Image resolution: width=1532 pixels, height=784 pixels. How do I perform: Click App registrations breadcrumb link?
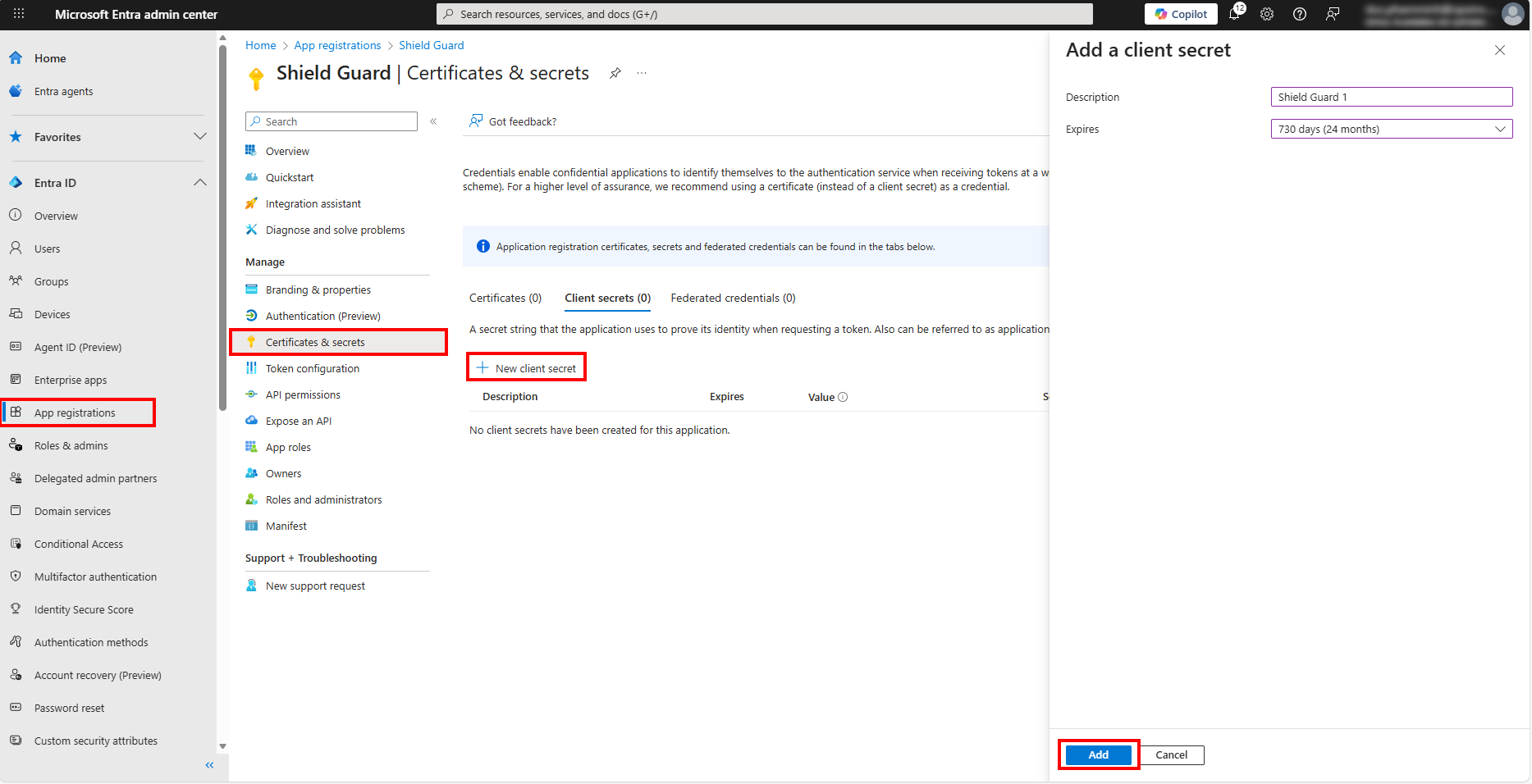pos(337,45)
